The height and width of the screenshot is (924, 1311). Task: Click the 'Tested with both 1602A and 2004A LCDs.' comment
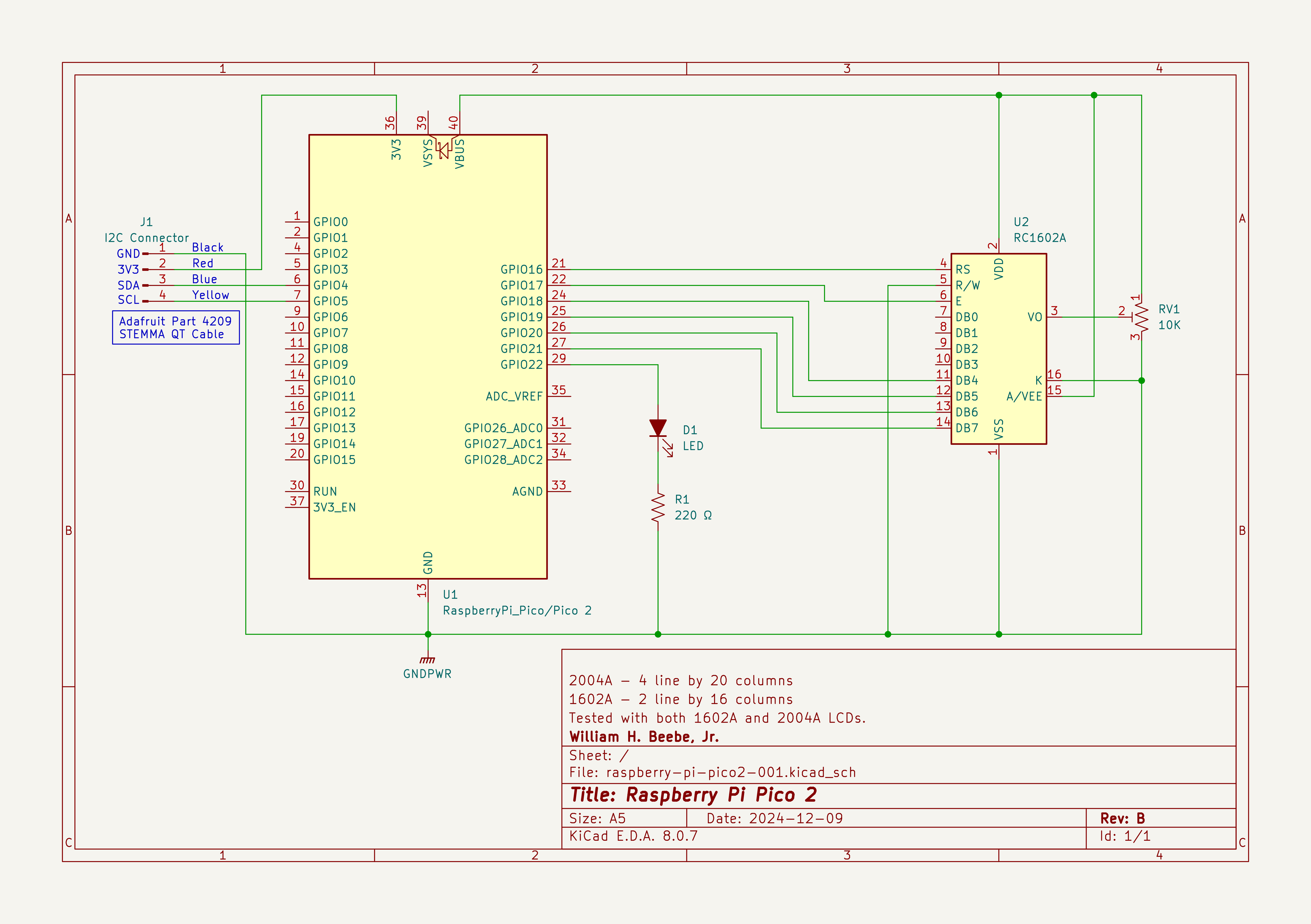[717, 718]
